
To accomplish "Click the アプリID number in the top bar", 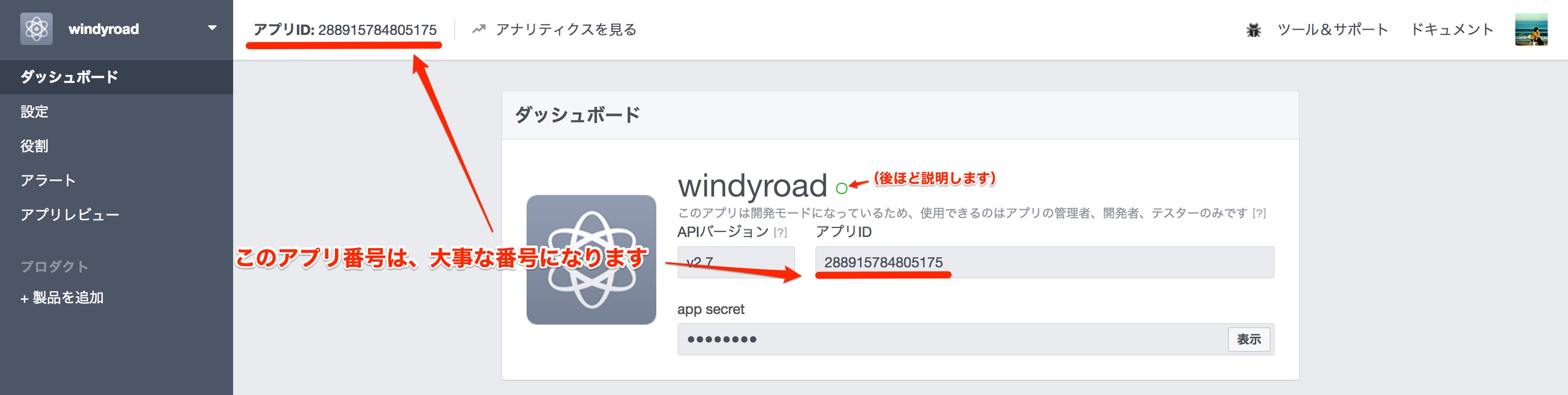I will [x=377, y=30].
